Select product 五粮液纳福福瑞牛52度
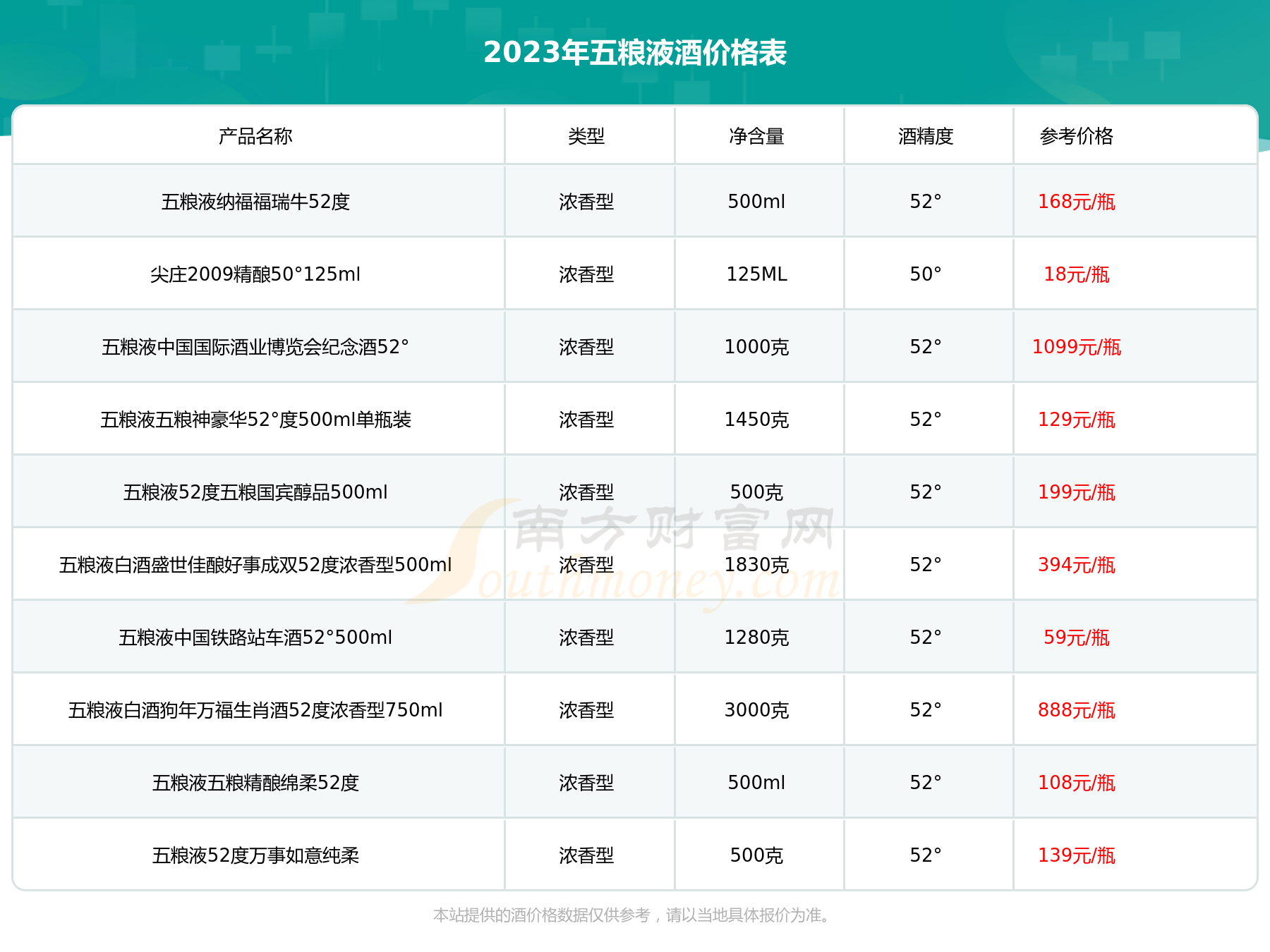 click(255, 202)
